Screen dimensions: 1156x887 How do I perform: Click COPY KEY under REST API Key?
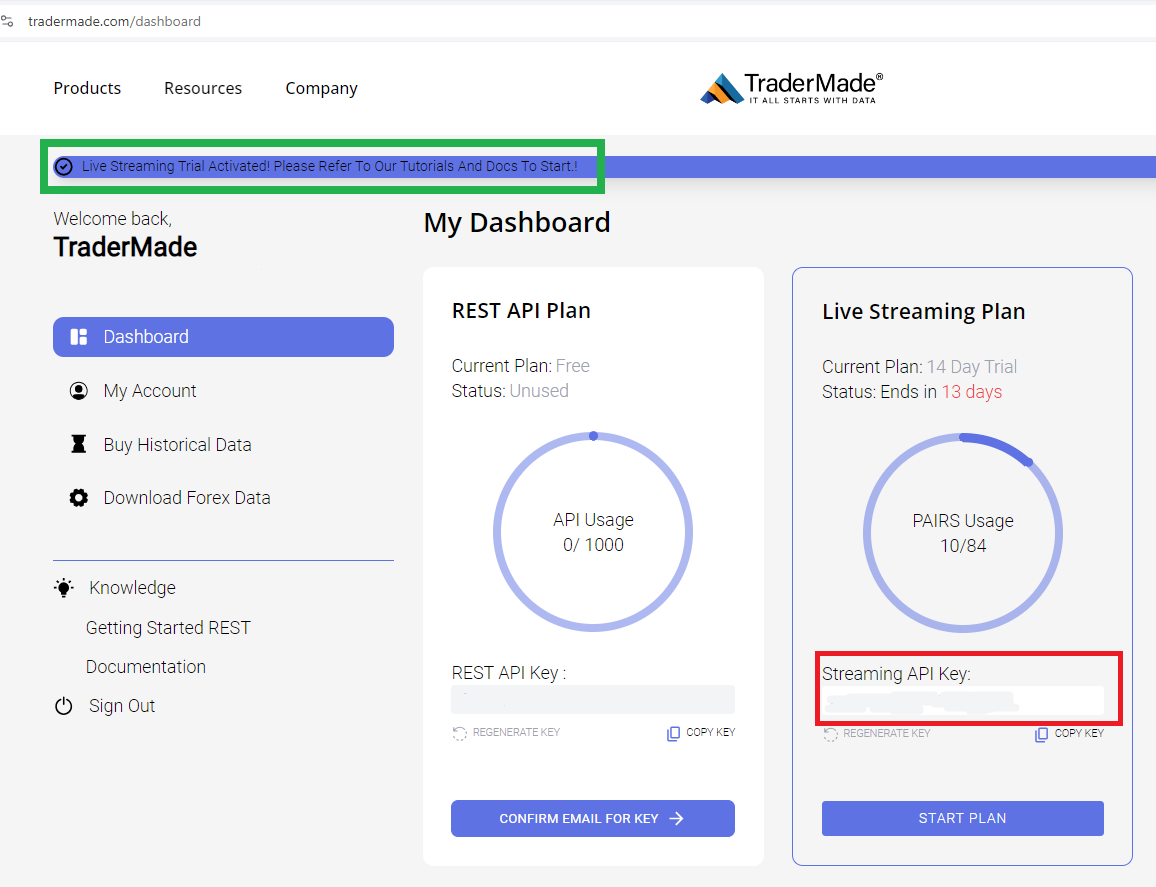pos(711,732)
